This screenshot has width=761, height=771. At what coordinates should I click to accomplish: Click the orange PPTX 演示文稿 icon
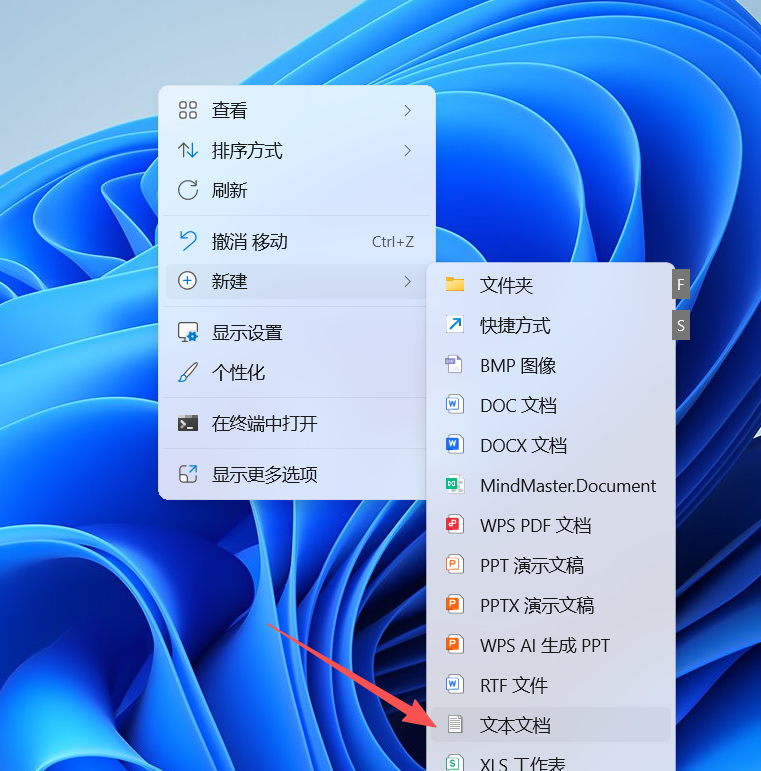[x=455, y=605]
